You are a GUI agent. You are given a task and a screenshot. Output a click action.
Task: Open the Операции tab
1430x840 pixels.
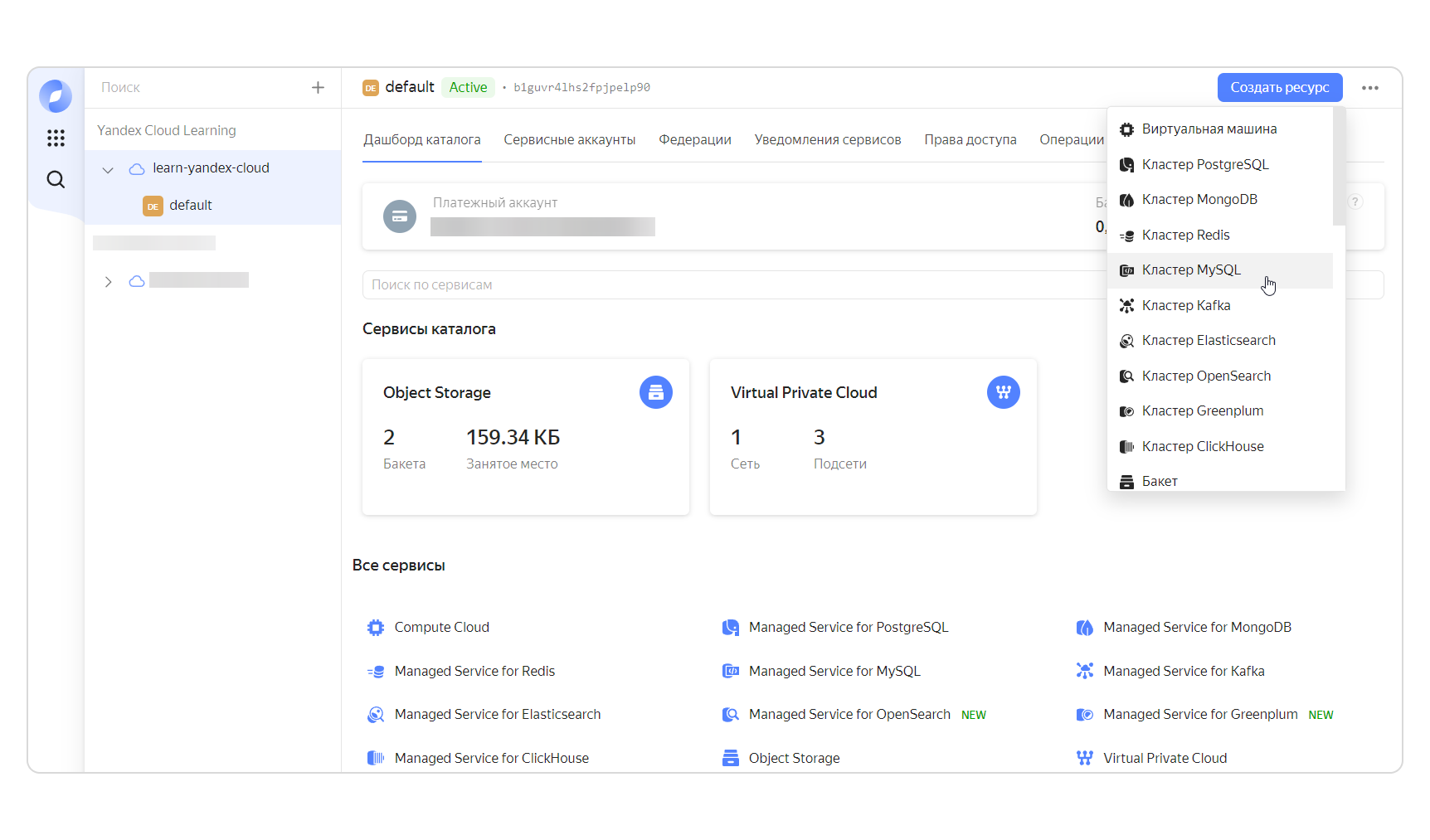click(1072, 139)
